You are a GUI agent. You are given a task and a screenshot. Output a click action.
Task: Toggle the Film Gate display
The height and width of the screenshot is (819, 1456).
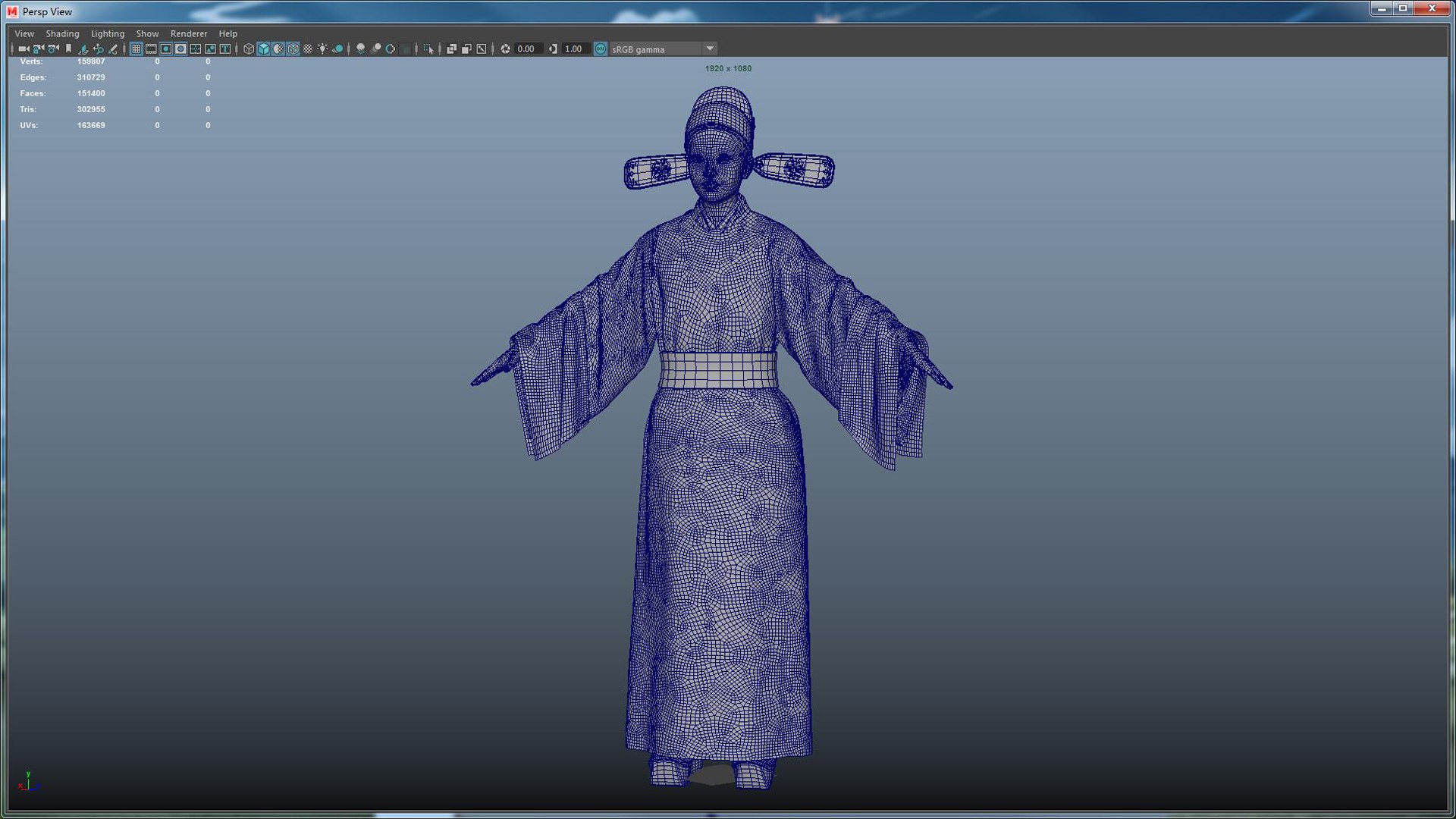[151, 49]
